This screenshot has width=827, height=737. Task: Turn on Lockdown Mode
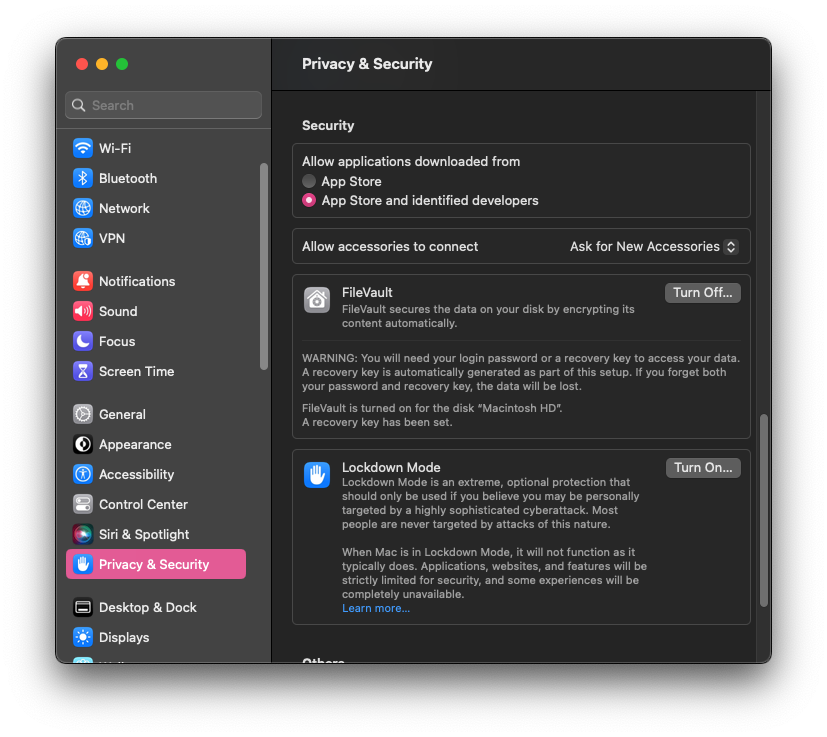point(702,467)
